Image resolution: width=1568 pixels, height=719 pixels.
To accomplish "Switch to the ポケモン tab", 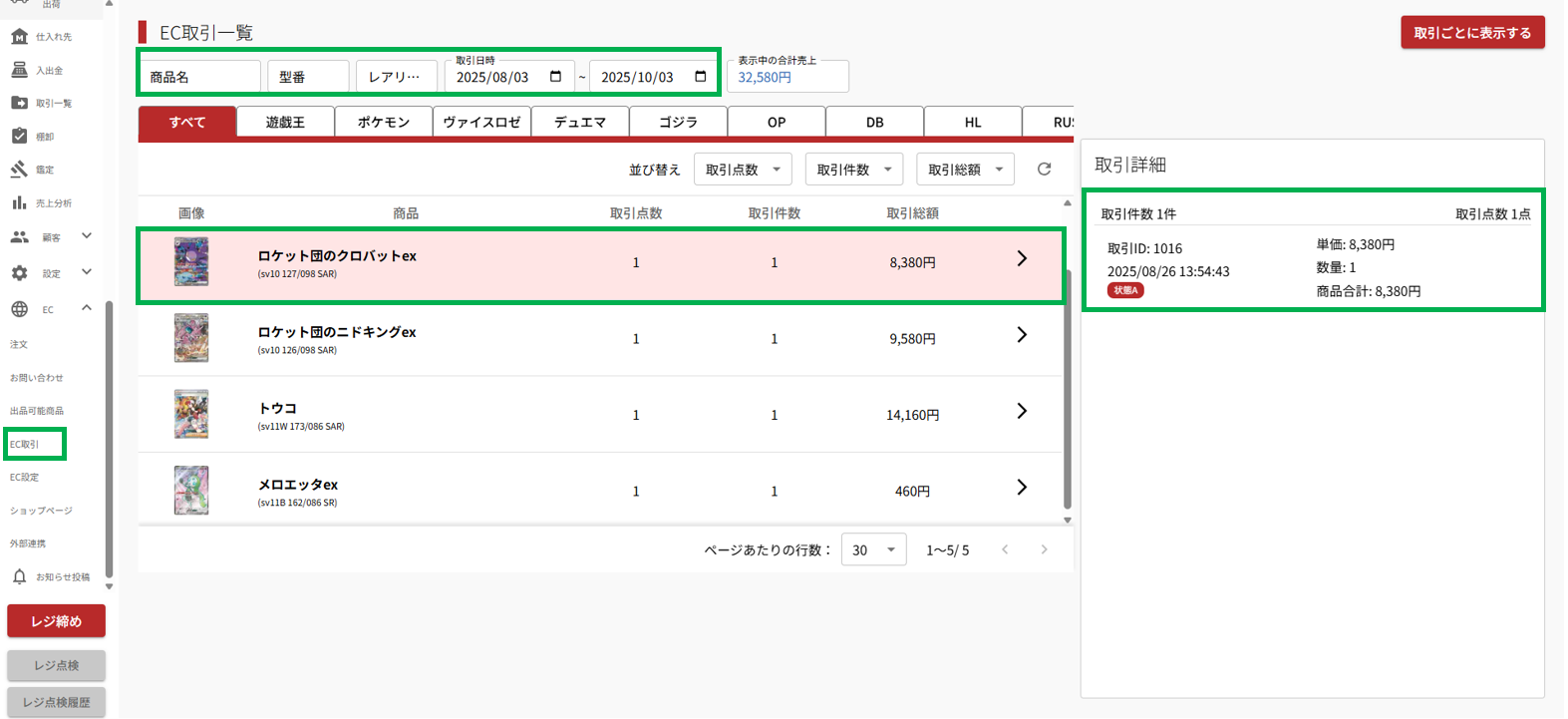I will [x=384, y=122].
